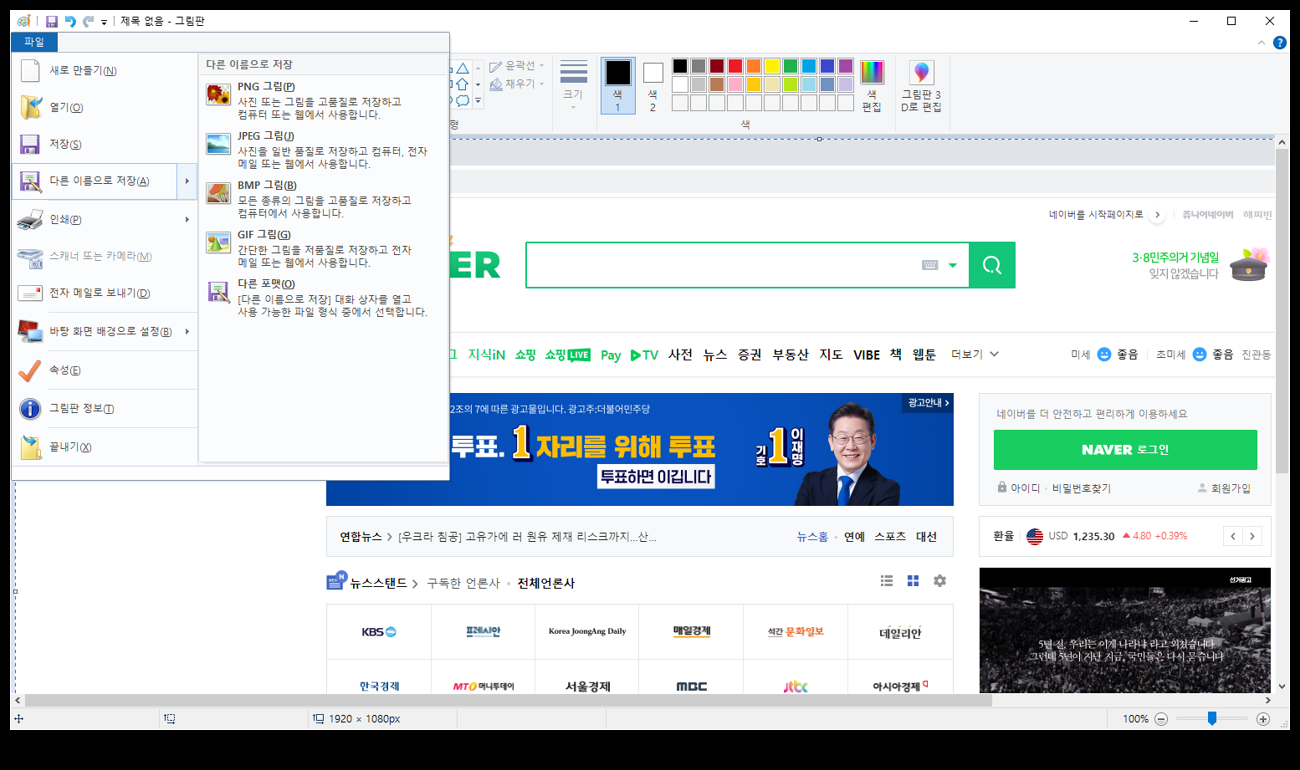1300x770 pixels.
Task: Click 전자 메일로 보내기(D) envelope item
Action: tap(105, 293)
